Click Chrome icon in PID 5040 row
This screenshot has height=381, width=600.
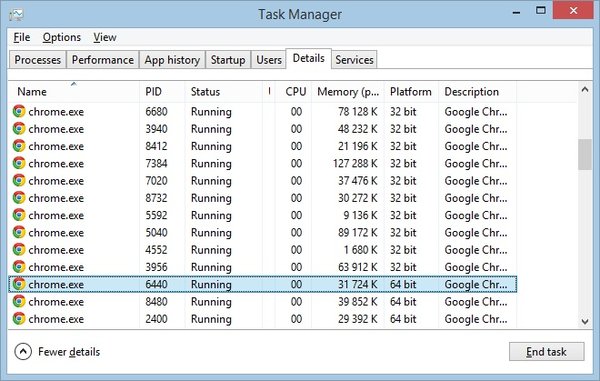point(19,232)
